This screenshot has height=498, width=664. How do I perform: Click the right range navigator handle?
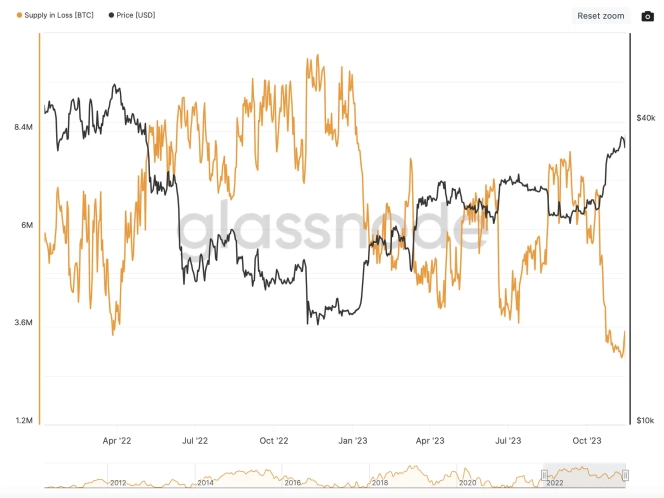(626, 475)
